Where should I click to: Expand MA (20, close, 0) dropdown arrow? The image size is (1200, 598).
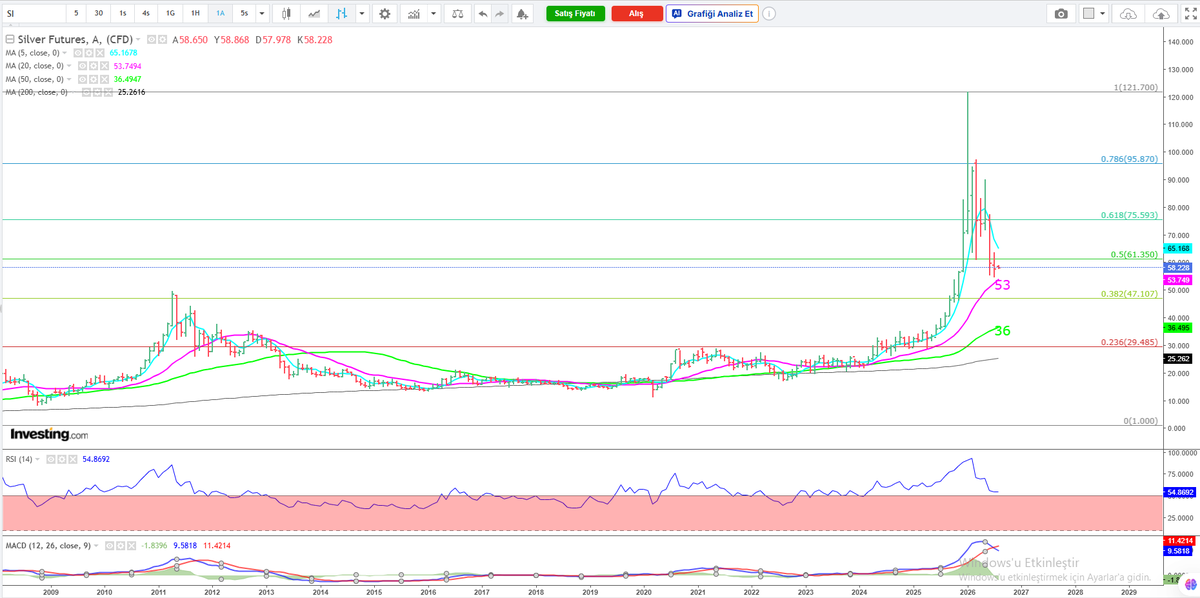69,66
